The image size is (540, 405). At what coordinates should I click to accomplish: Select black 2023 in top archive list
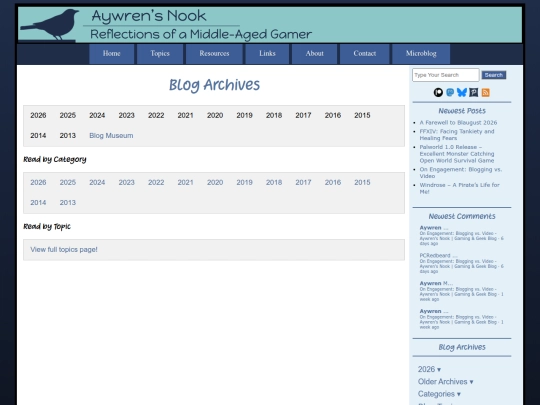[x=126, y=115]
